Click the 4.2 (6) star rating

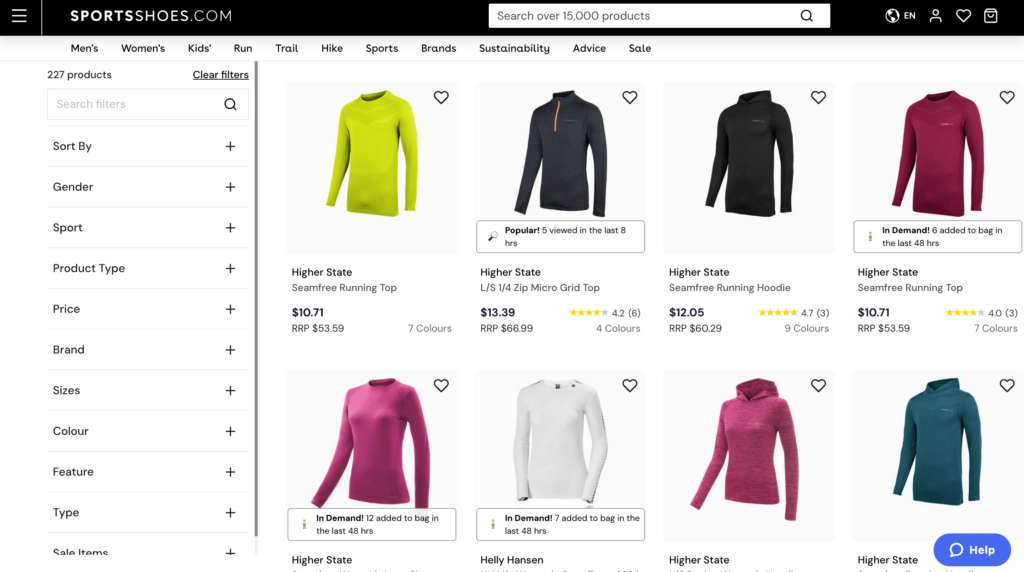[605, 313]
